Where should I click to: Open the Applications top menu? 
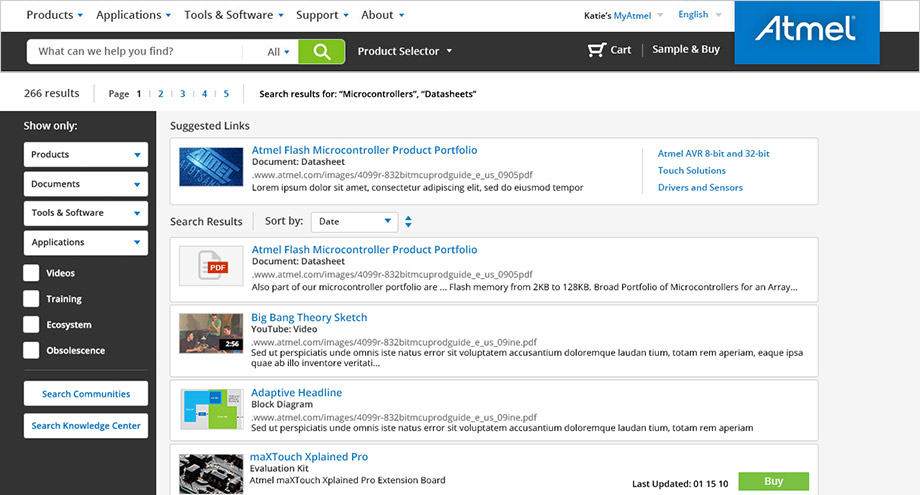[133, 15]
